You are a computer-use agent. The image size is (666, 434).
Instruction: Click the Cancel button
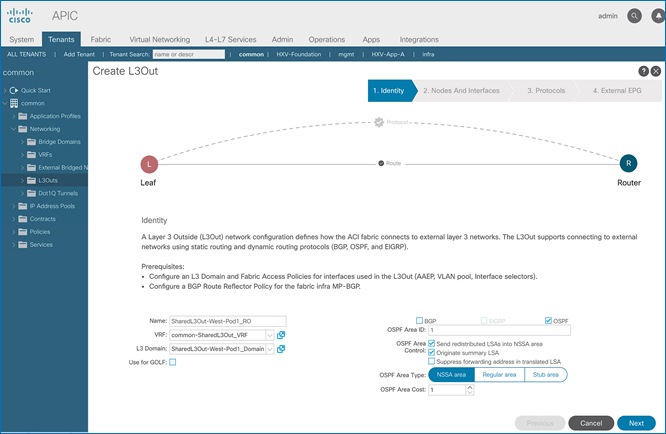(x=591, y=423)
